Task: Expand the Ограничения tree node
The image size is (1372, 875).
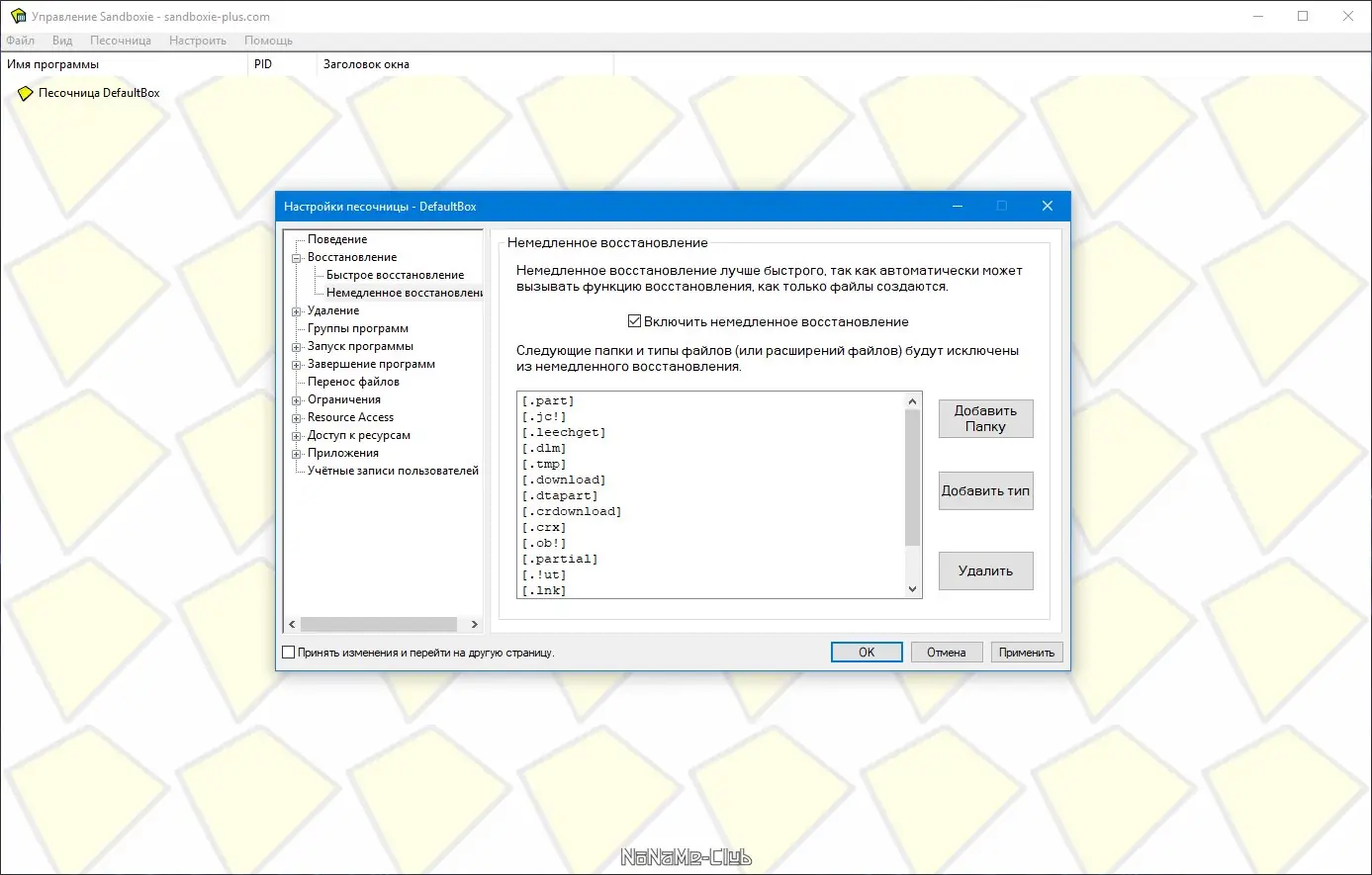Action: (x=296, y=399)
